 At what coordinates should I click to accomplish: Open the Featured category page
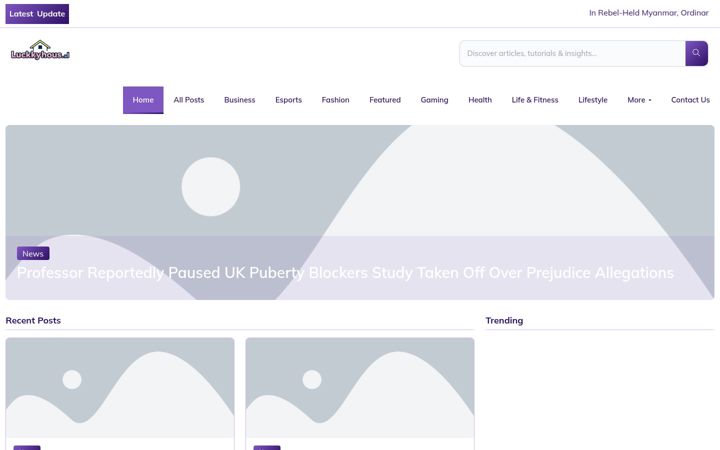[x=385, y=100]
